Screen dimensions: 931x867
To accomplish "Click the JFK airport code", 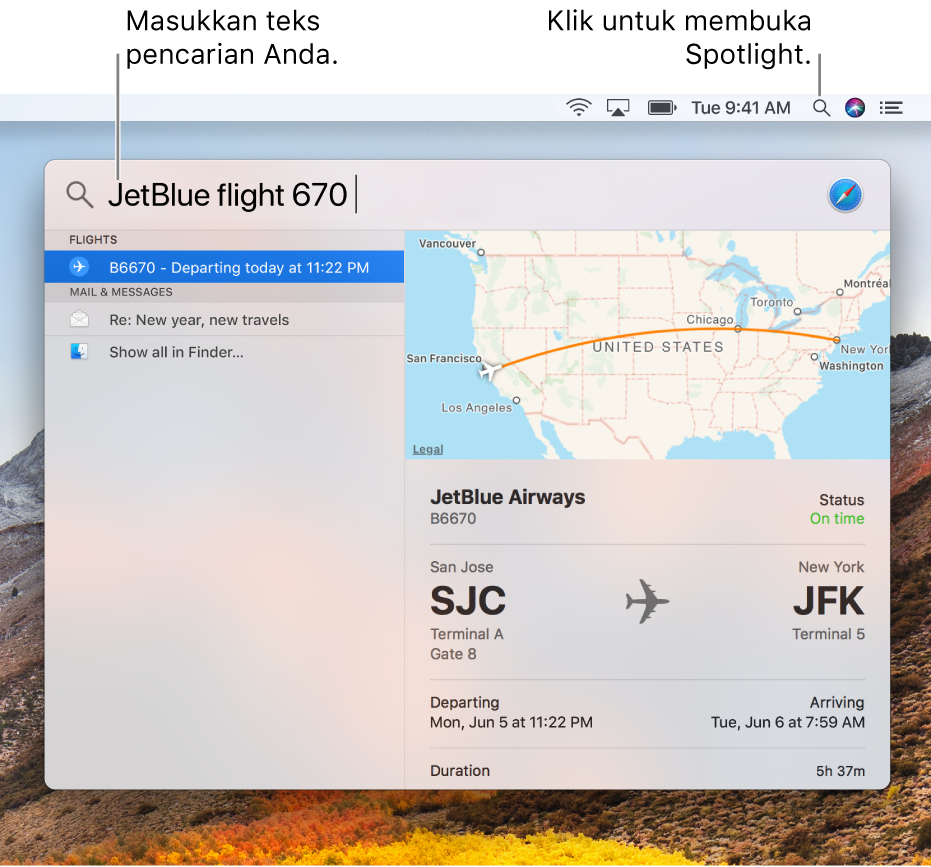I will coord(829,600).
